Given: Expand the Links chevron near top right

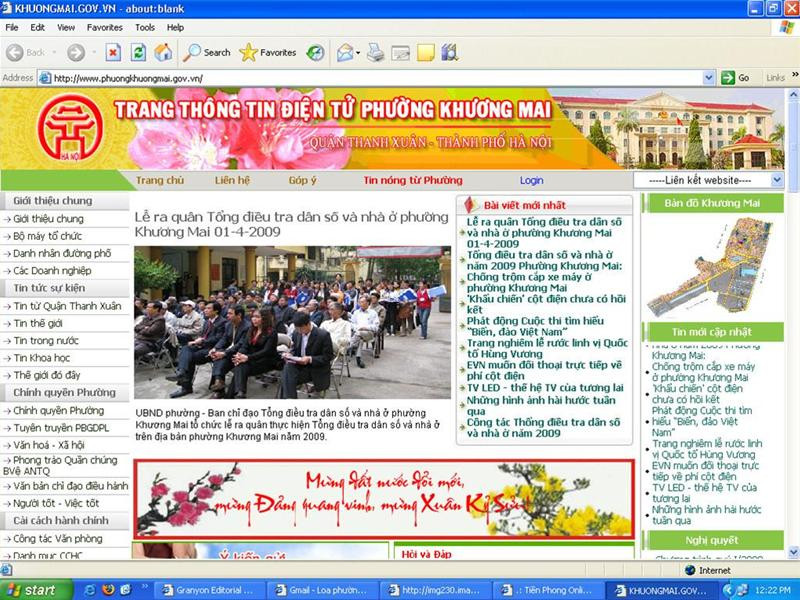Looking at the screenshot, I should 793,75.
